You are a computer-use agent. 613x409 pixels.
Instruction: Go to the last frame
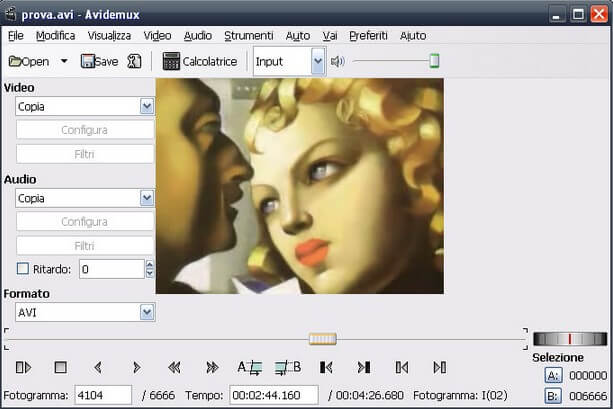tap(440, 368)
